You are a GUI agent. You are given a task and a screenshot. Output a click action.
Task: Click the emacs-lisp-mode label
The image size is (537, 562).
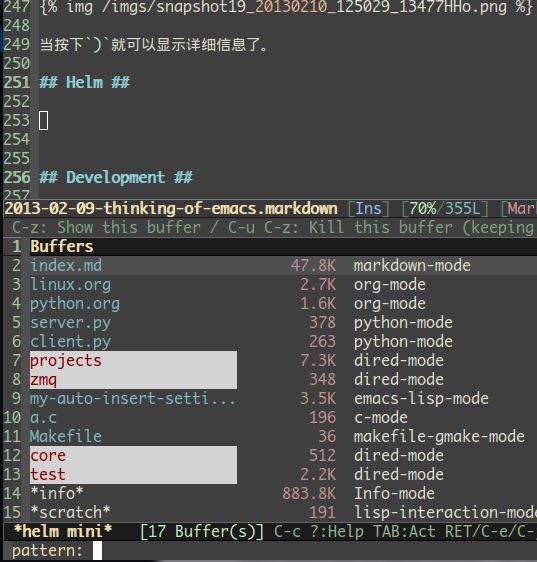(421, 399)
